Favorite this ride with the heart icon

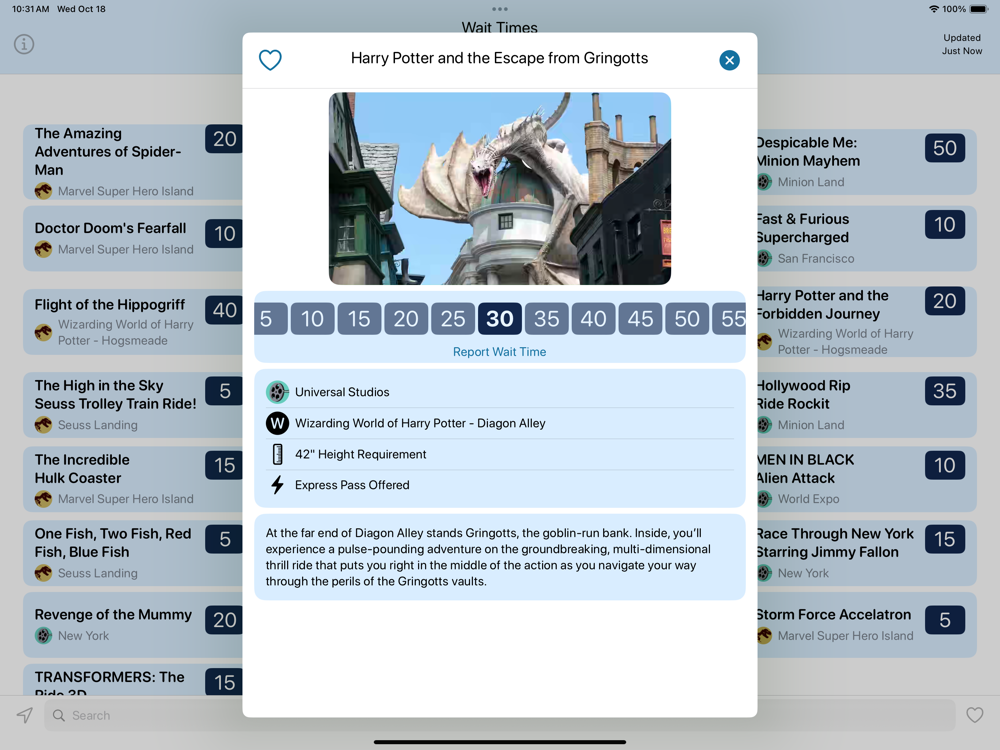click(x=270, y=60)
